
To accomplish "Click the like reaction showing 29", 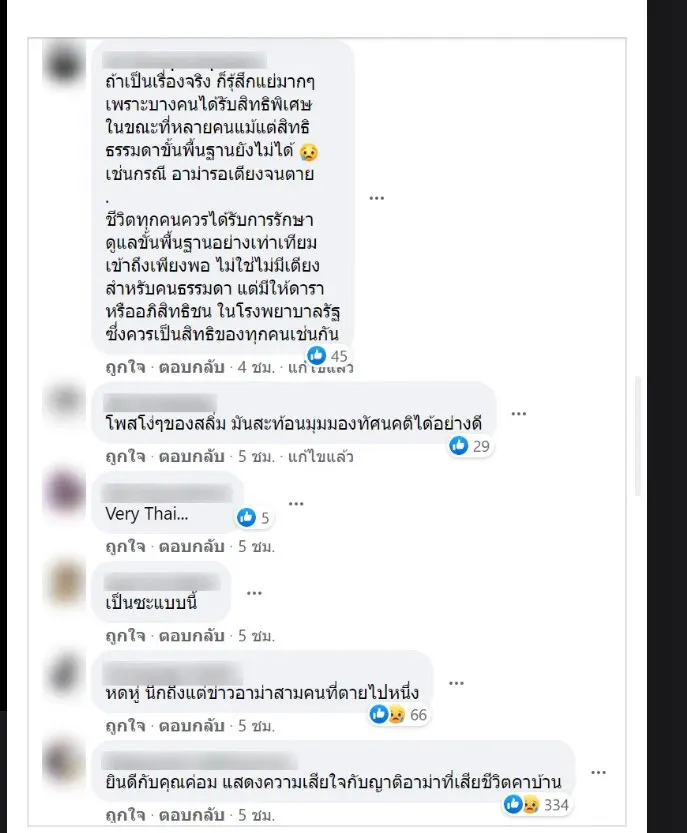I will (x=469, y=446).
